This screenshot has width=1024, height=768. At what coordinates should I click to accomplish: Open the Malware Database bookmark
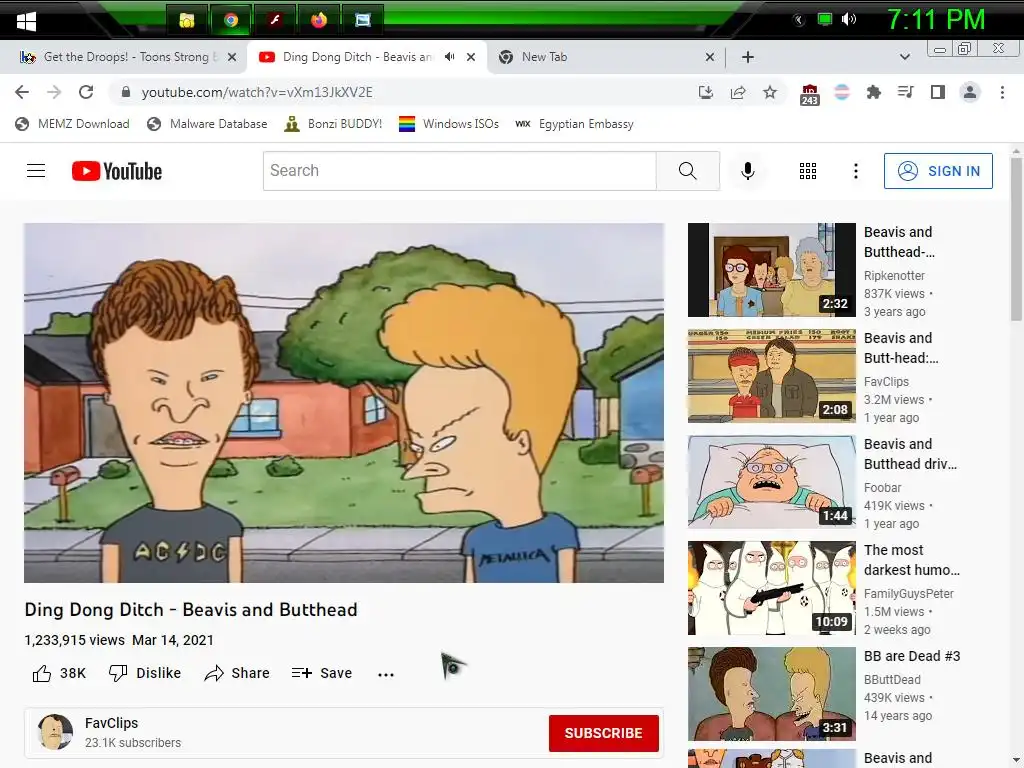[x=207, y=124]
